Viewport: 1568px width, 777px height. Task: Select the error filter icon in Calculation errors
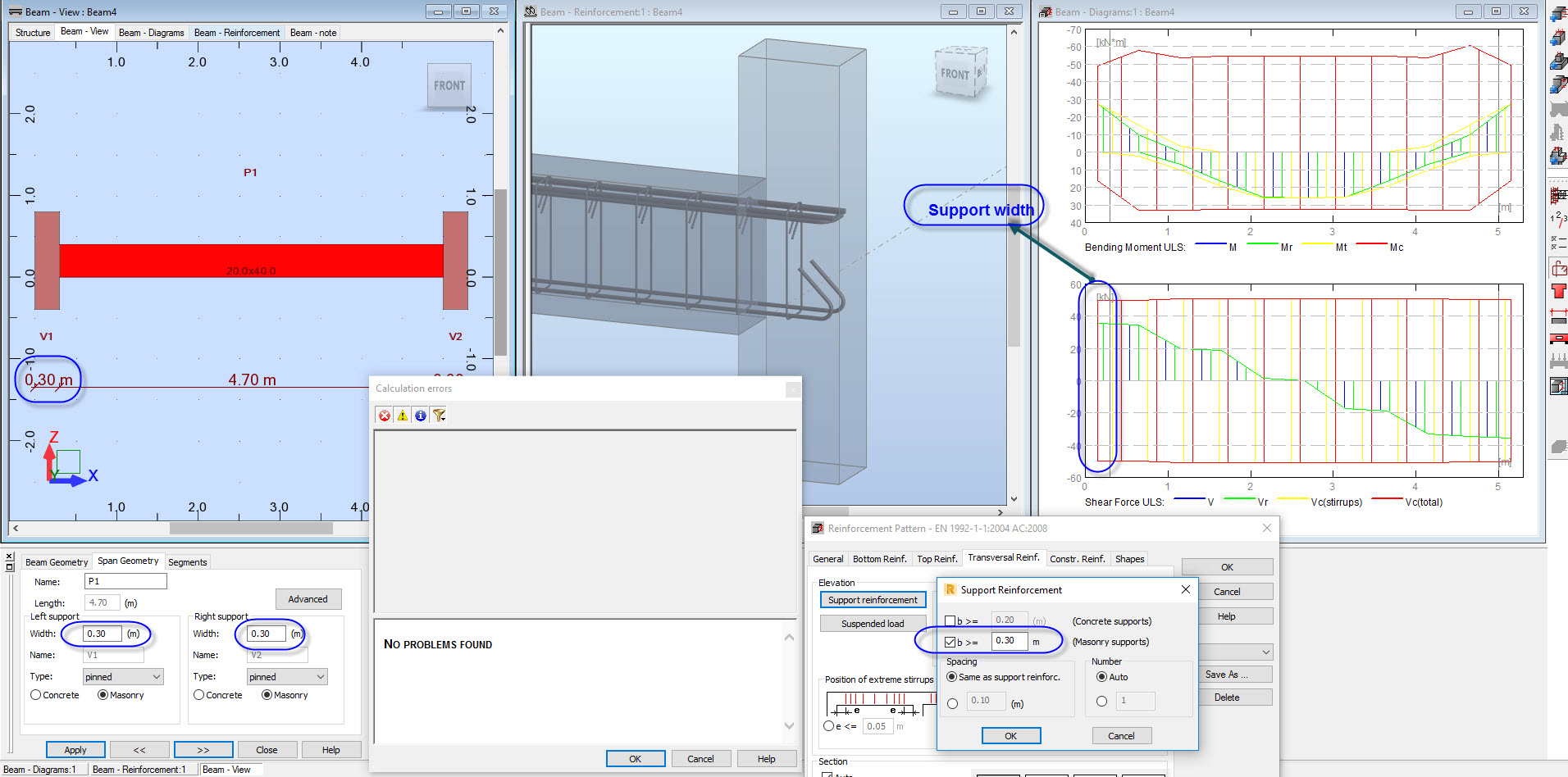click(x=384, y=416)
